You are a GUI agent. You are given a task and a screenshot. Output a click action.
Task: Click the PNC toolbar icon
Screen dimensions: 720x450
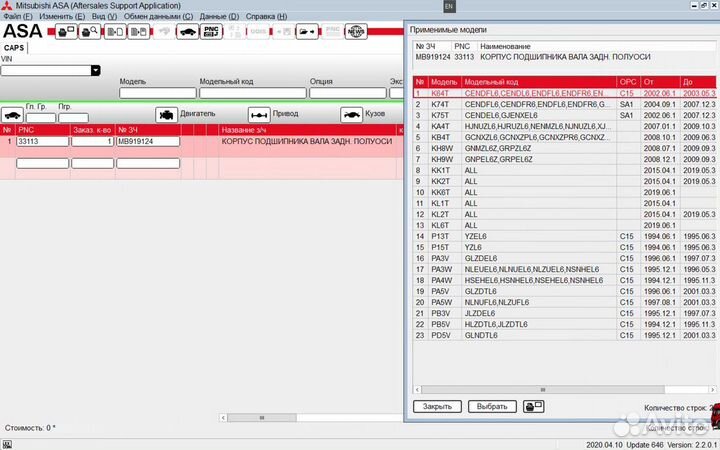tap(211, 32)
